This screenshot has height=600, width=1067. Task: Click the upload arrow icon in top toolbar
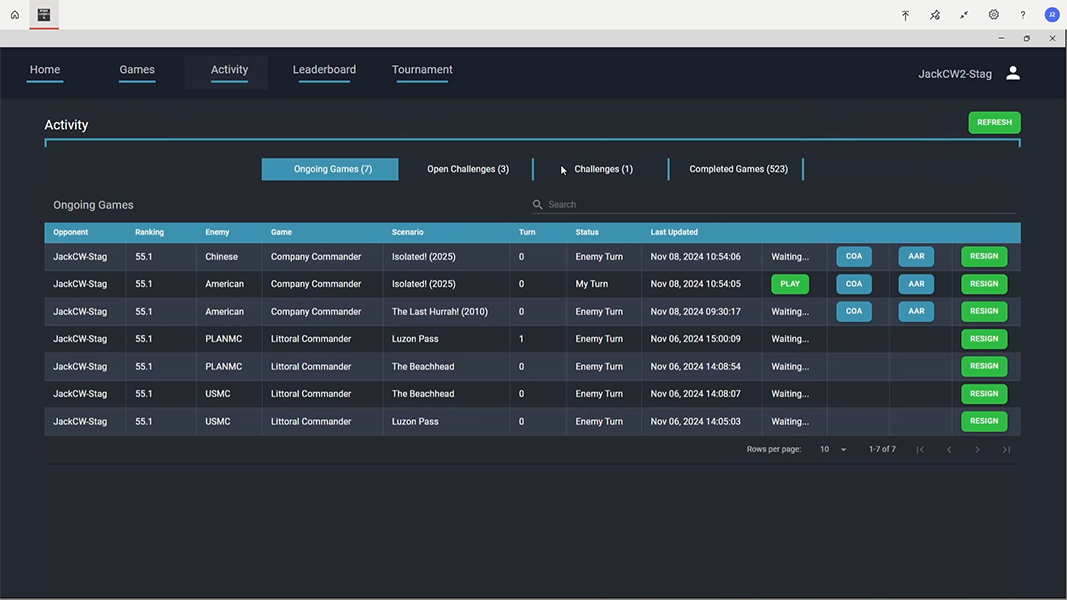[x=905, y=14]
